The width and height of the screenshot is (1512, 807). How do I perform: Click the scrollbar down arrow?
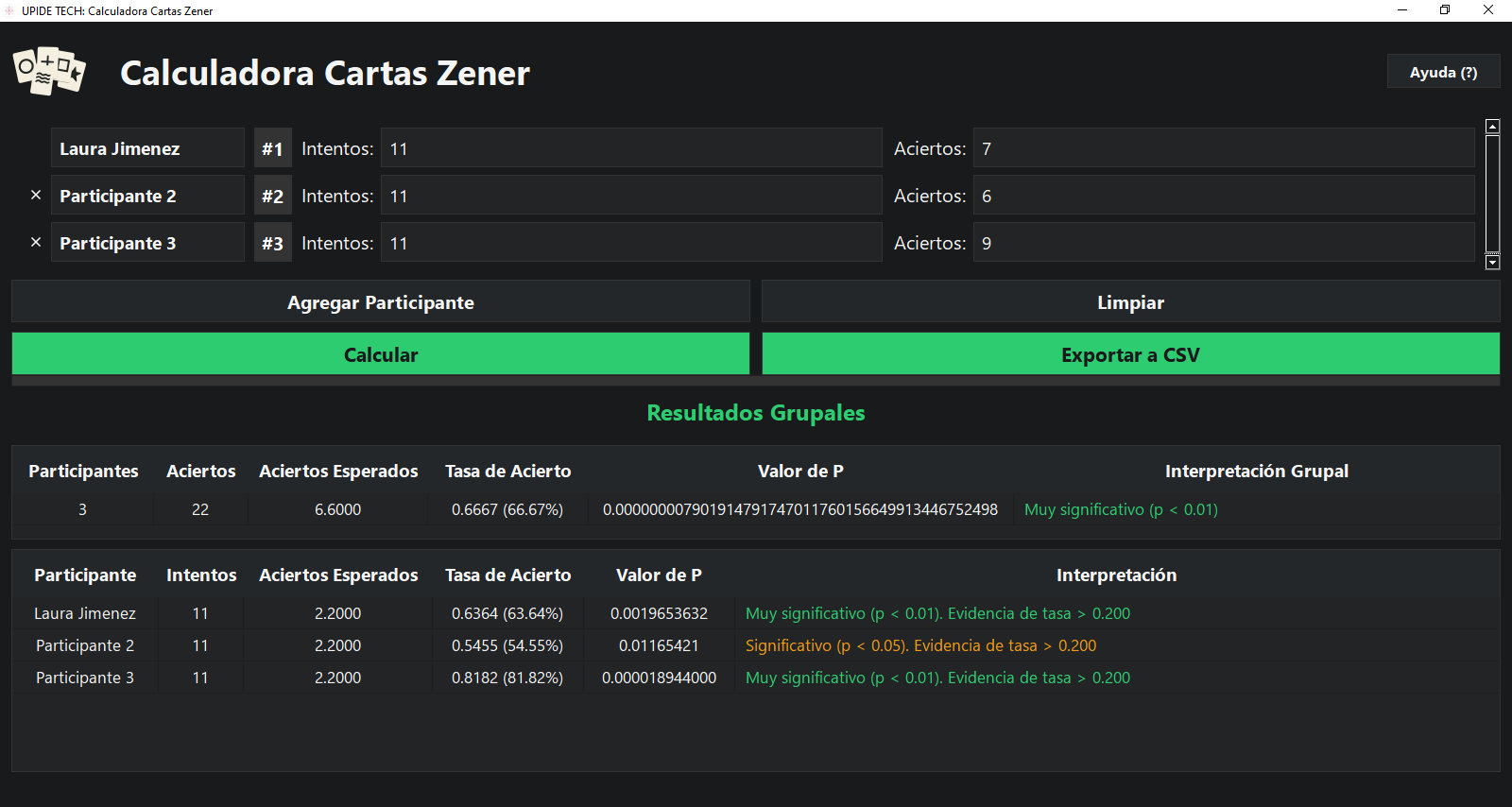(x=1492, y=262)
